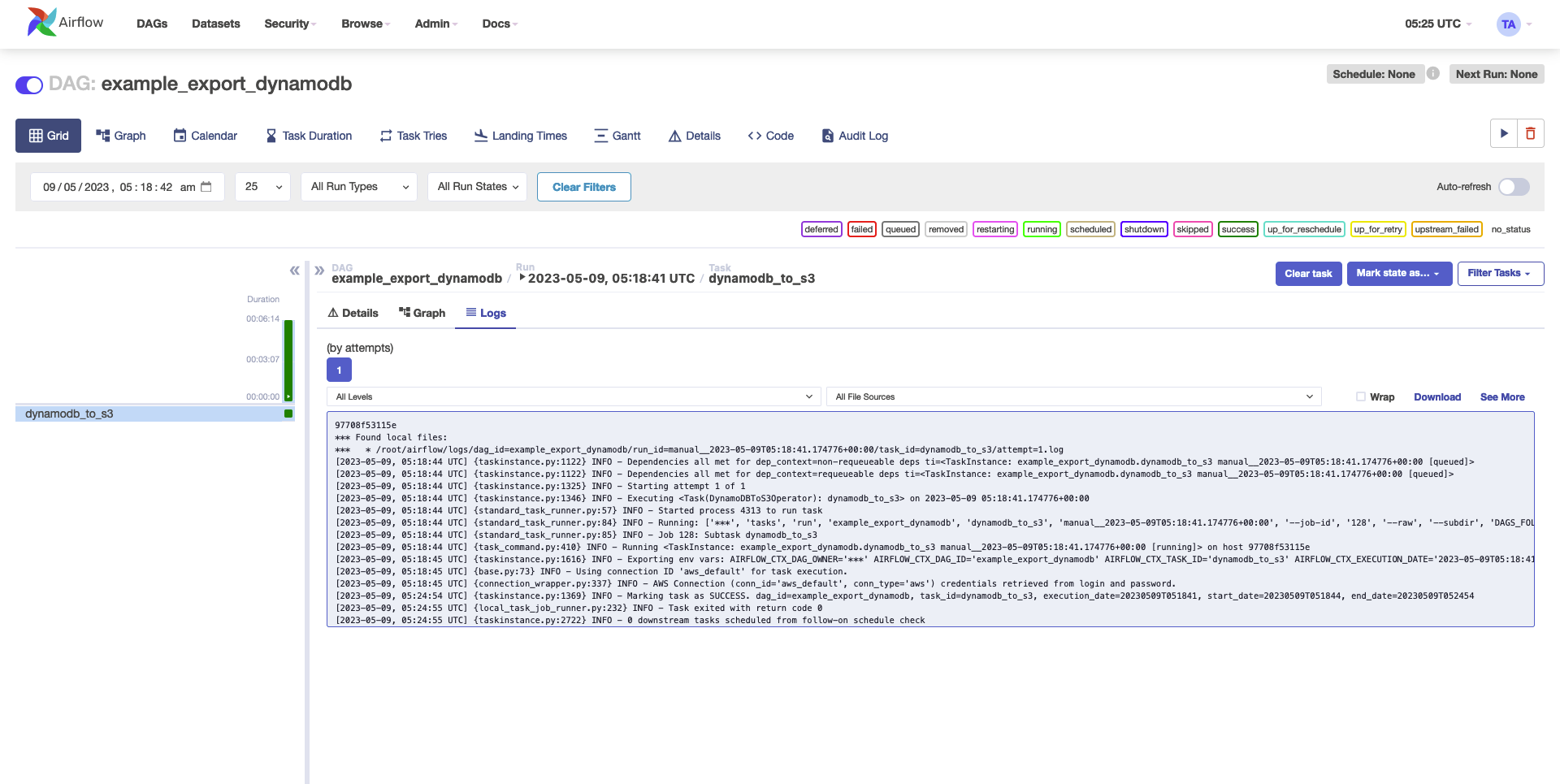Trigger the DAG with the play icon
The image size is (1560, 784).
tap(1504, 133)
